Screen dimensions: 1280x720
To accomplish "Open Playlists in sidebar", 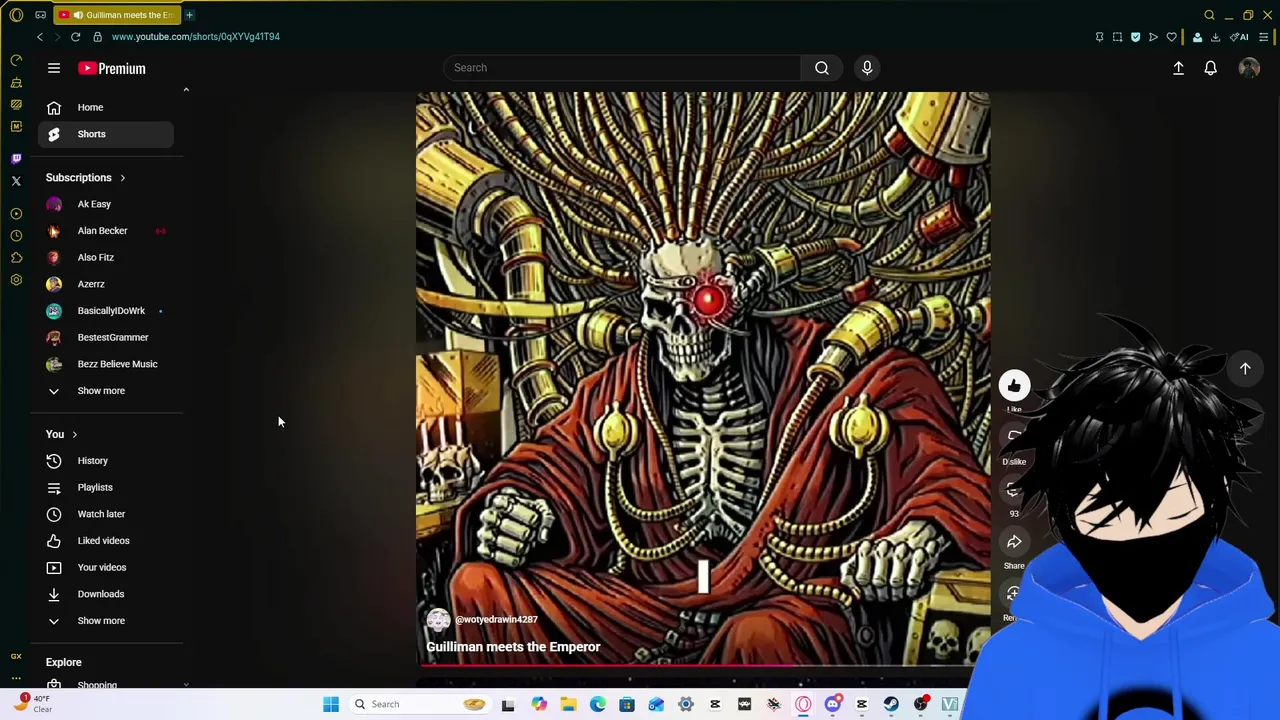I will (x=106, y=487).
